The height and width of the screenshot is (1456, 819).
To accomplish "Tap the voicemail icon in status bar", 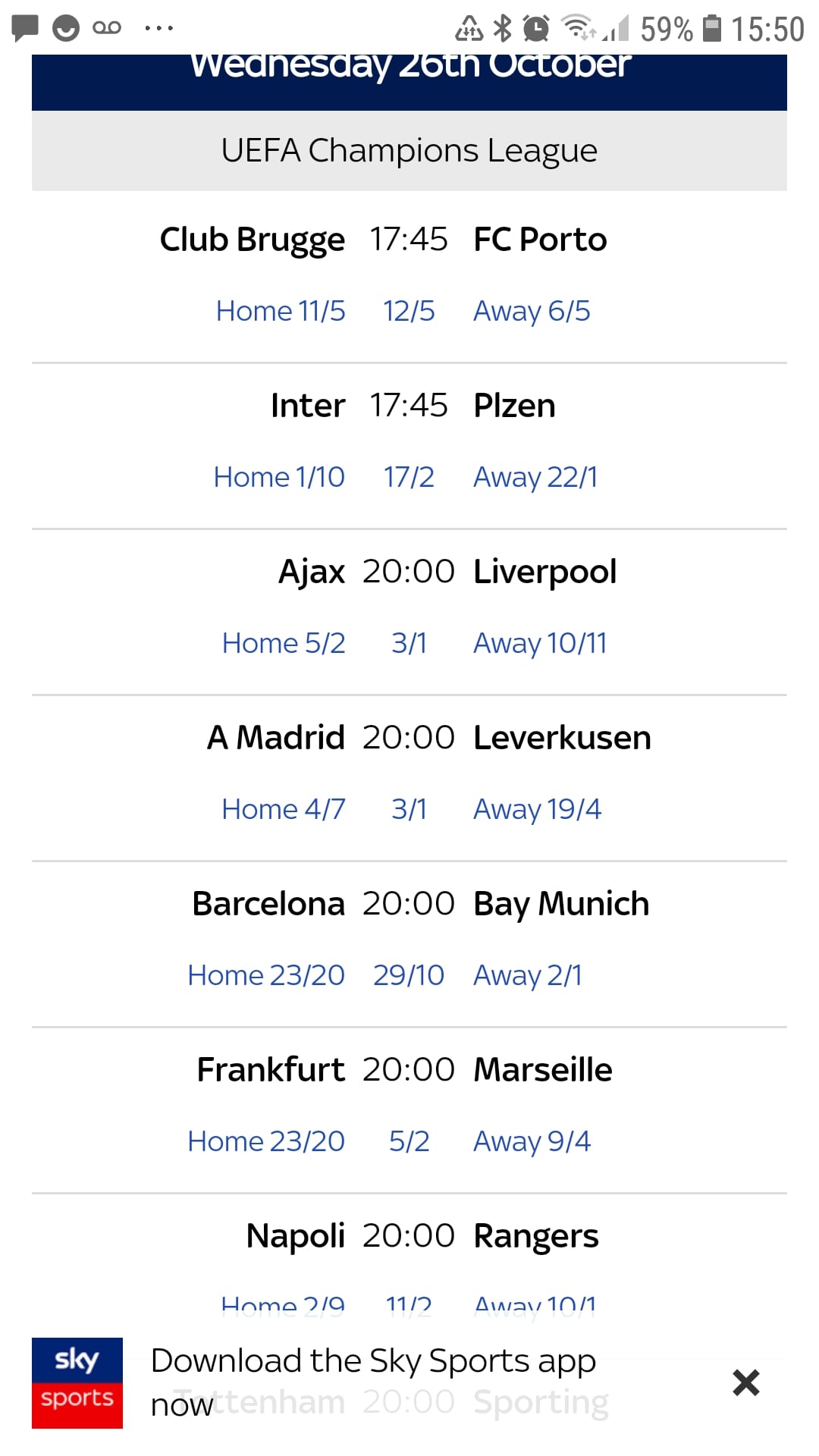I will click(x=106, y=28).
